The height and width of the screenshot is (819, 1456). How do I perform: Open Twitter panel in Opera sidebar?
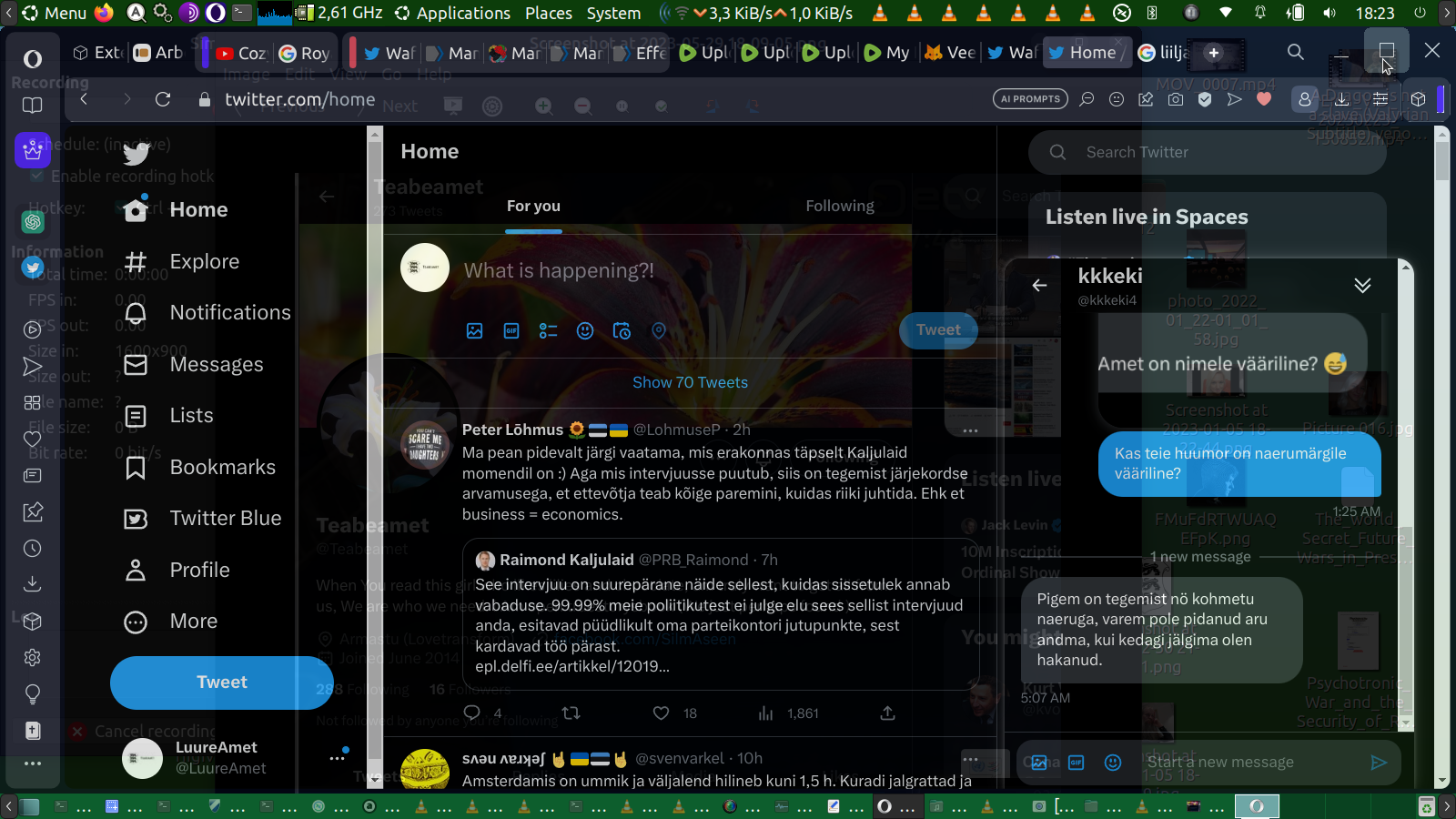[33, 268]
